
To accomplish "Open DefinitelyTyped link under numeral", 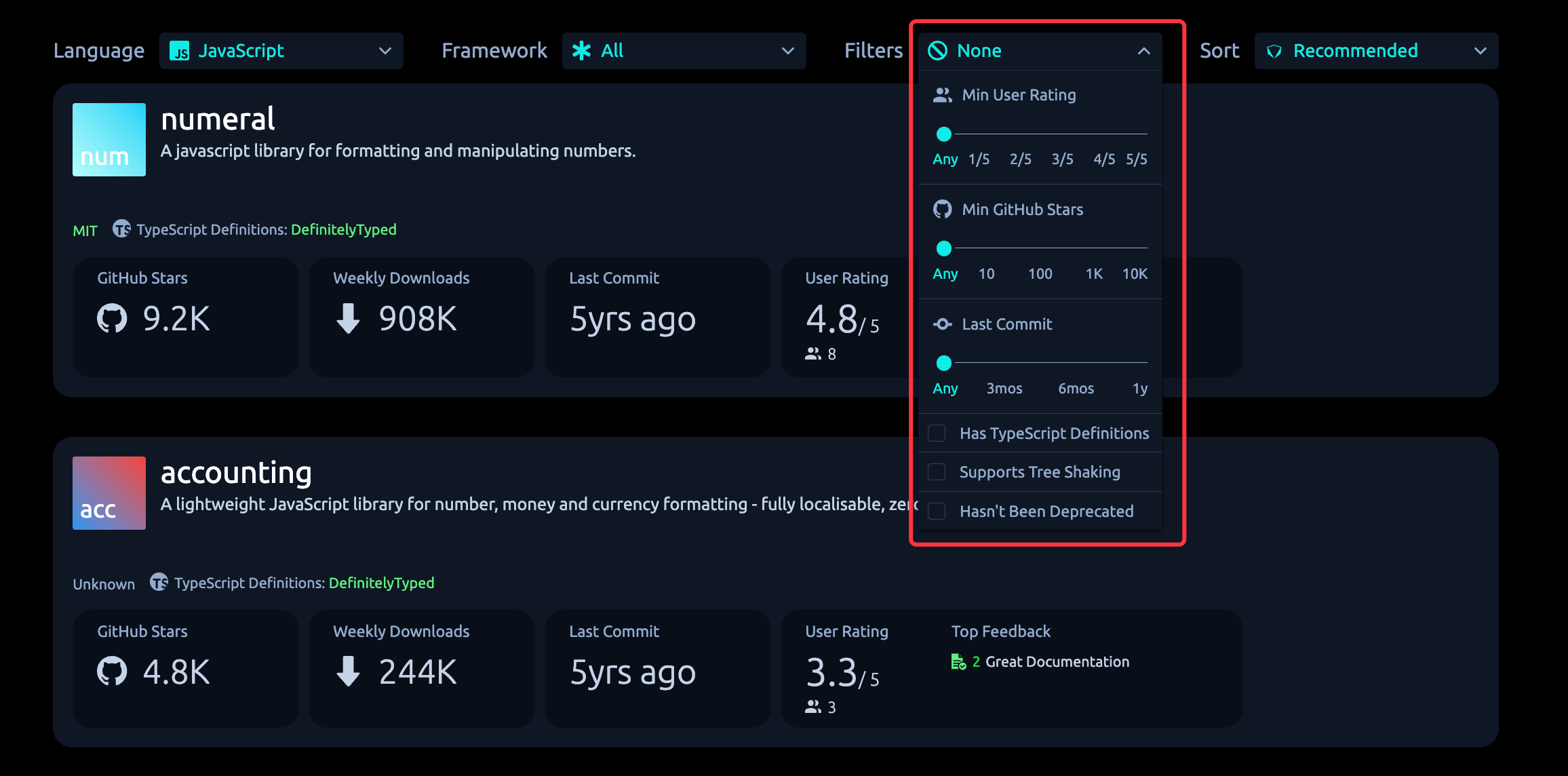I will coord(343,230).
